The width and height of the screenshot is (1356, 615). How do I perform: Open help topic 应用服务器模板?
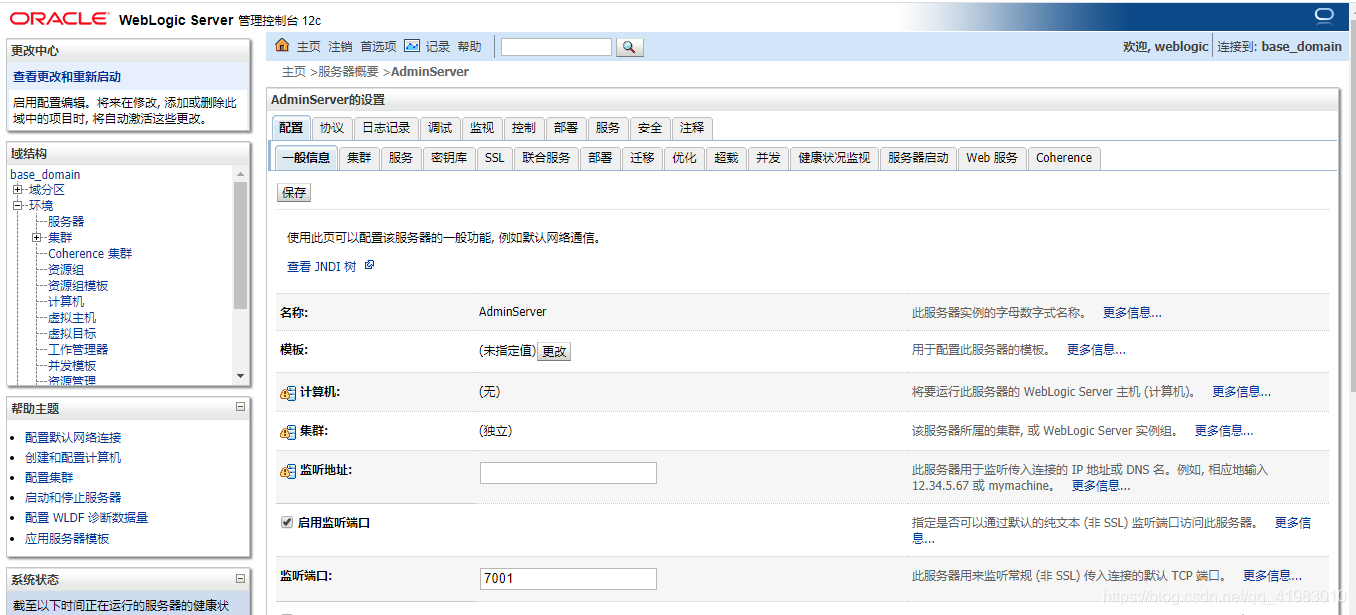(x=67, y=539)
